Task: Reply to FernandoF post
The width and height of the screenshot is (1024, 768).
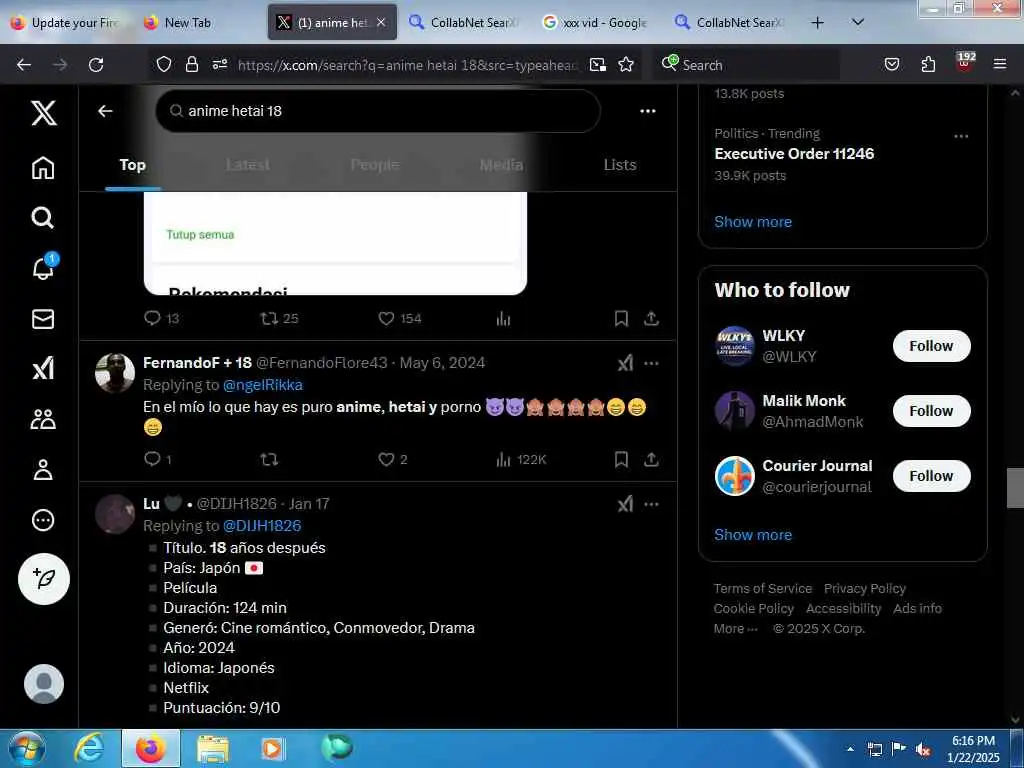Action: 157,460
